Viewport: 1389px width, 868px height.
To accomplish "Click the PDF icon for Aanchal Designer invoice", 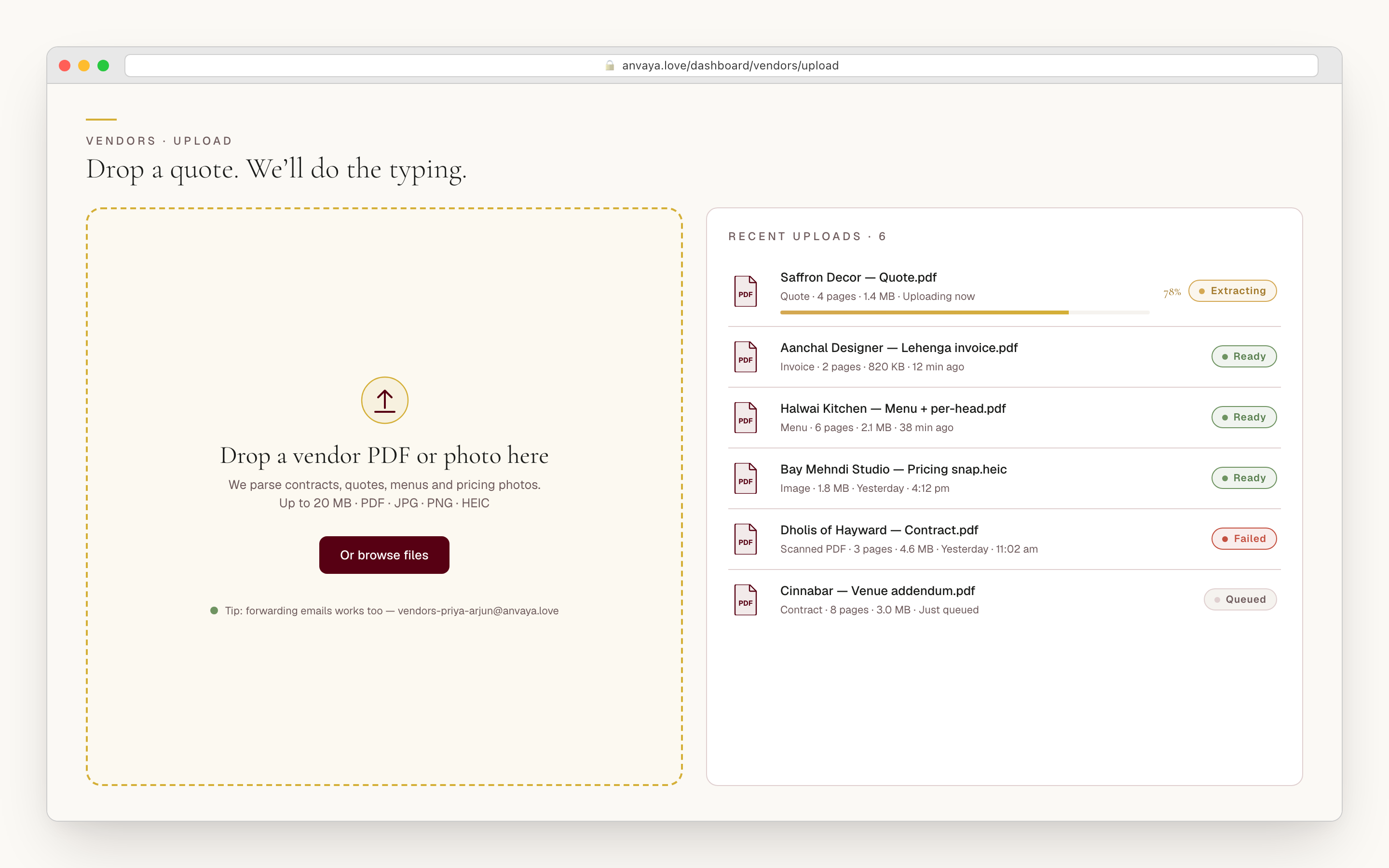I will coord(746,356).
